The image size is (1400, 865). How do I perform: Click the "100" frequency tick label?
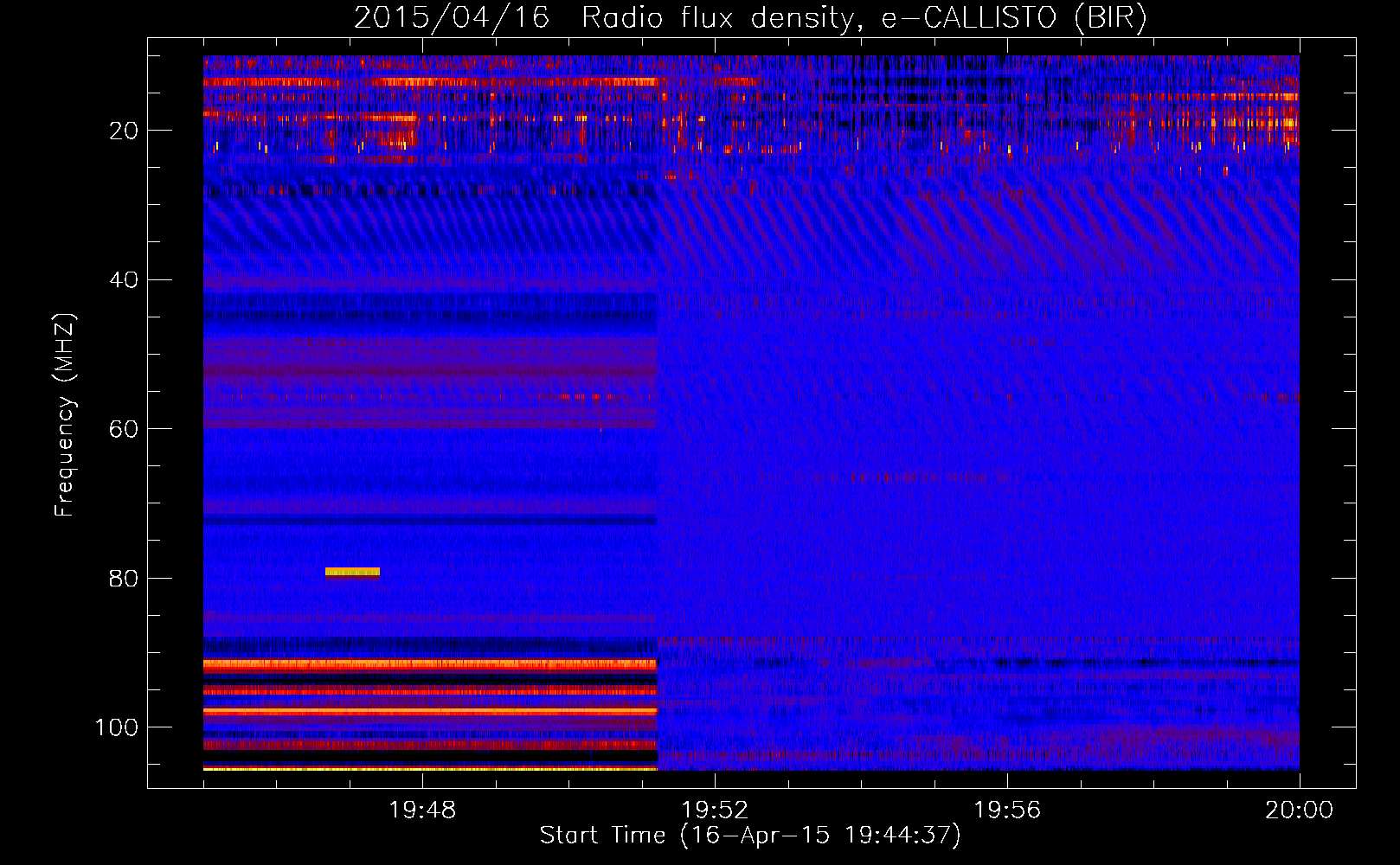(116, 727)
